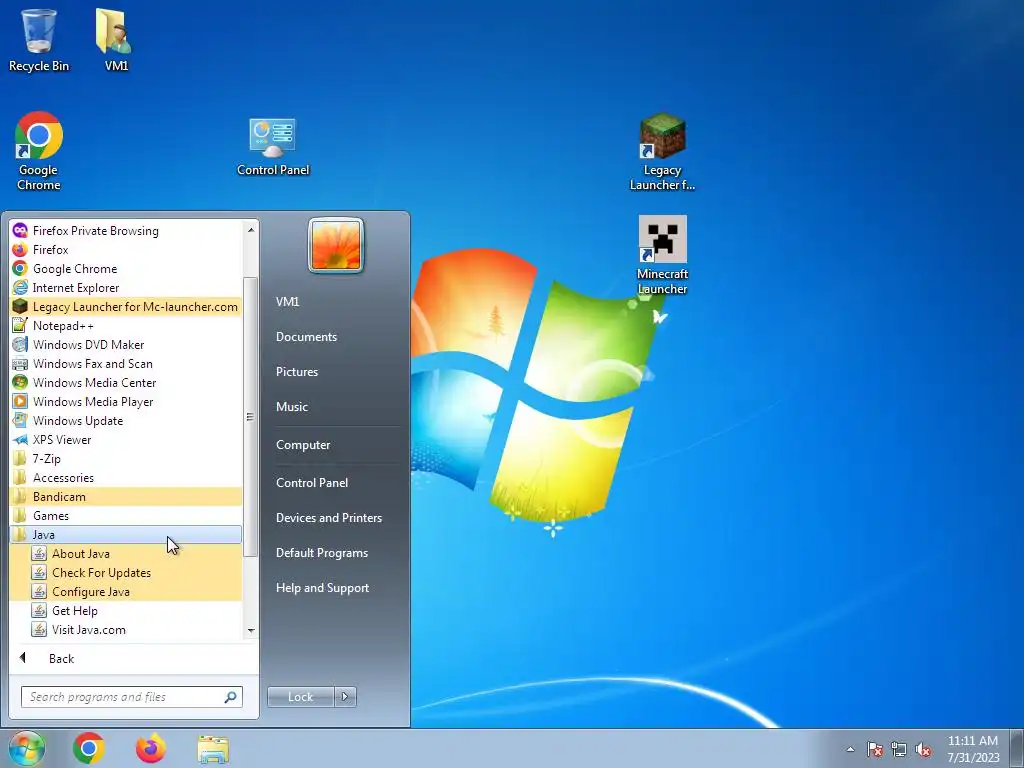Screen dimensions: 1024x768
Task: Select the Google Chrome desktop shortcut
Action: click(39, 152)
